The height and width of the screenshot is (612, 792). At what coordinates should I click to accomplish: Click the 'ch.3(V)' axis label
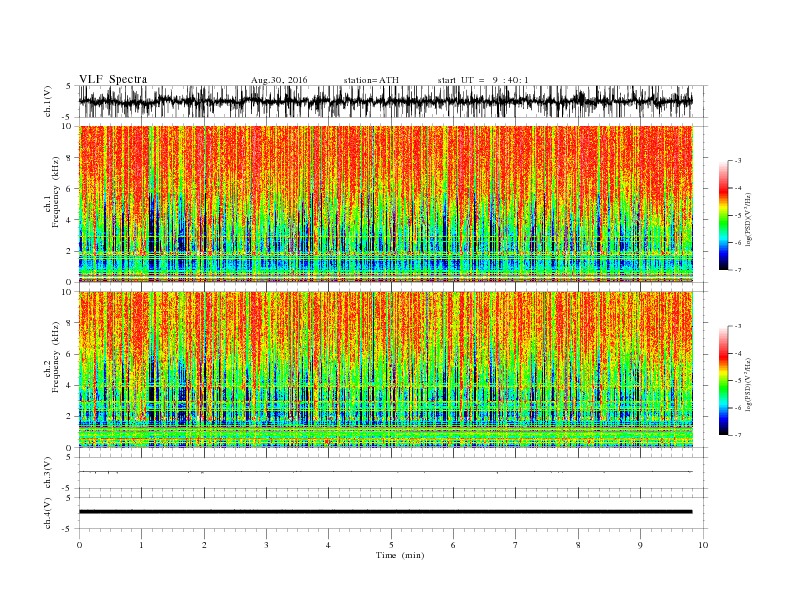48,473
